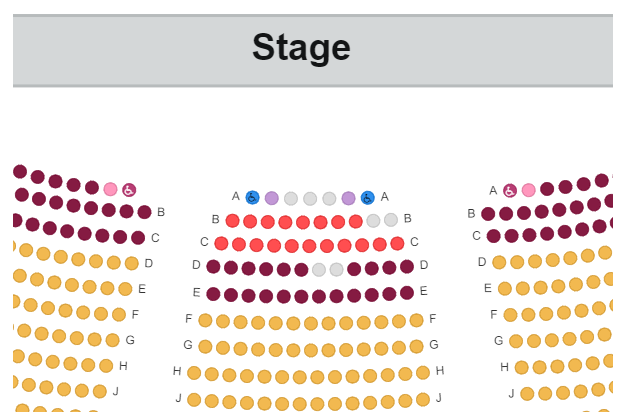Image resolution: width=627 pixels, height=412 pixels.
Task: Click the left gray seat in center row D
Action: coord(319,270)
